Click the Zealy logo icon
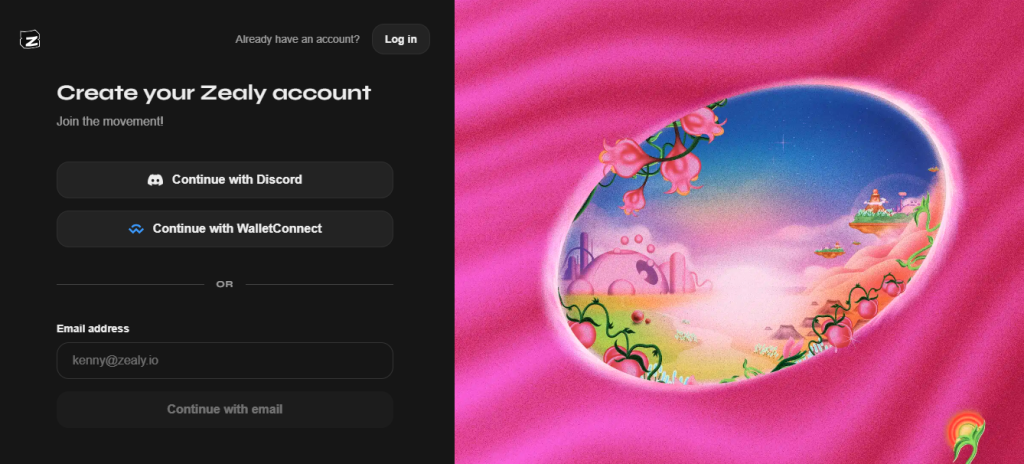Viewport: 1024px width, 464px height. coord(30,39)
